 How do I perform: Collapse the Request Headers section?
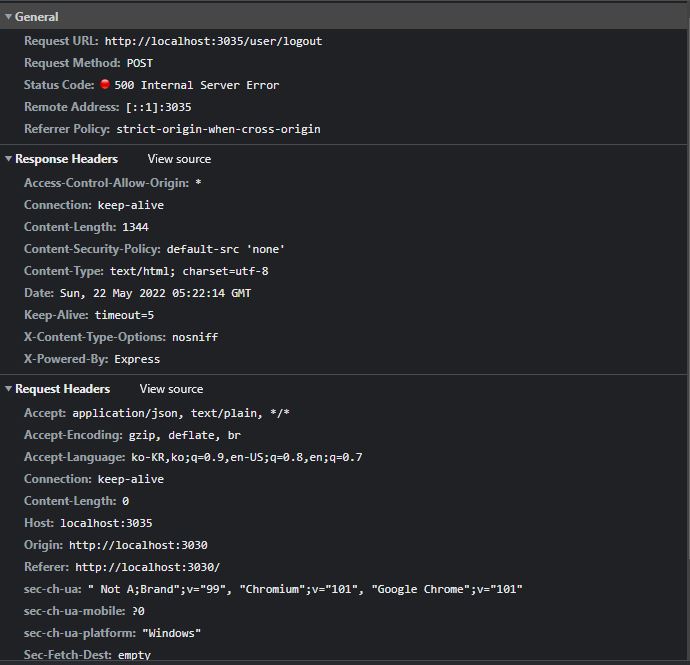coord(9,389)
